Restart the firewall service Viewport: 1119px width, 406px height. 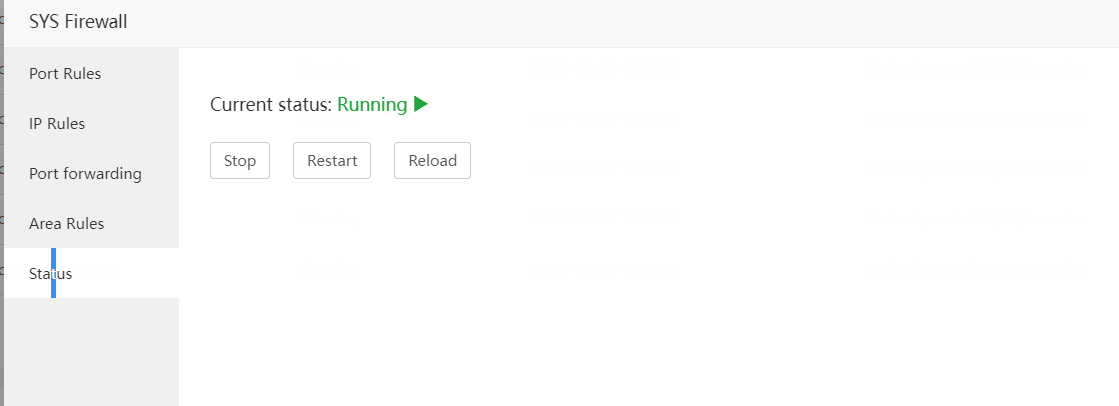pyautogui.click(x=332, y=161)
